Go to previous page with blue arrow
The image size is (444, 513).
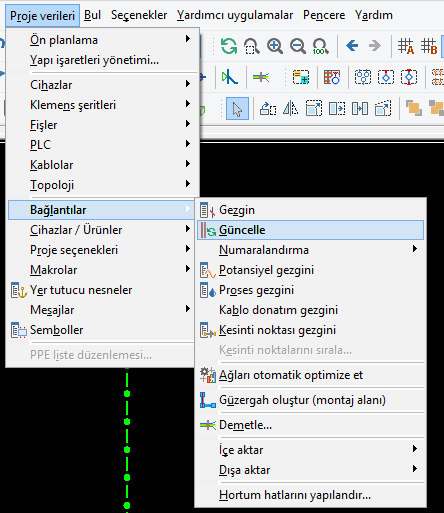[x=352, y=45]
